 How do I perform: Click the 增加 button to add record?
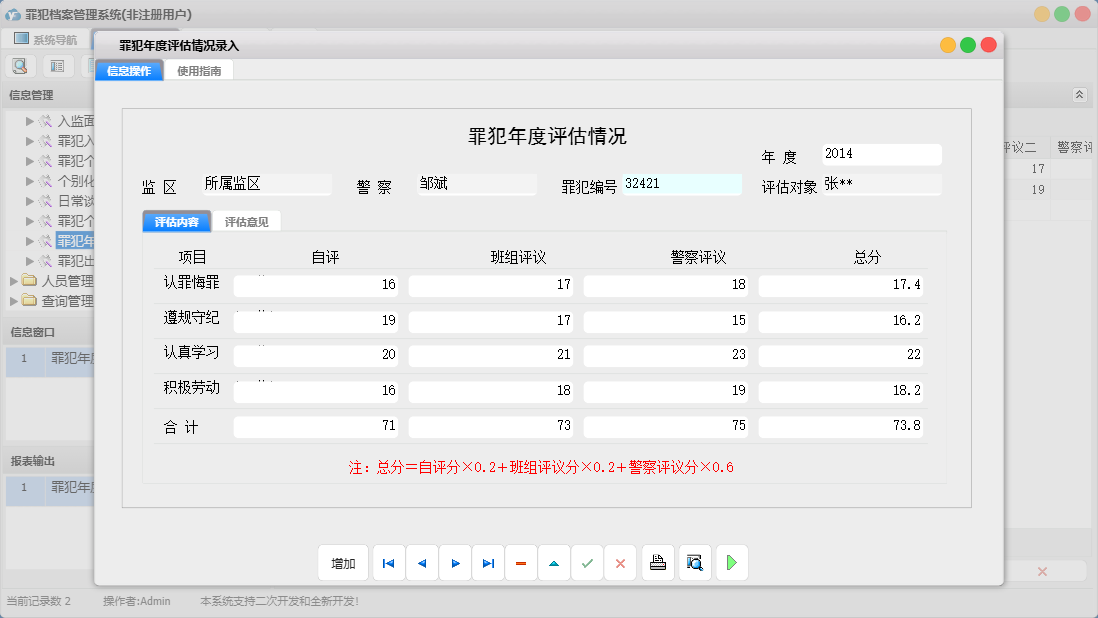(x=343, y=563)
